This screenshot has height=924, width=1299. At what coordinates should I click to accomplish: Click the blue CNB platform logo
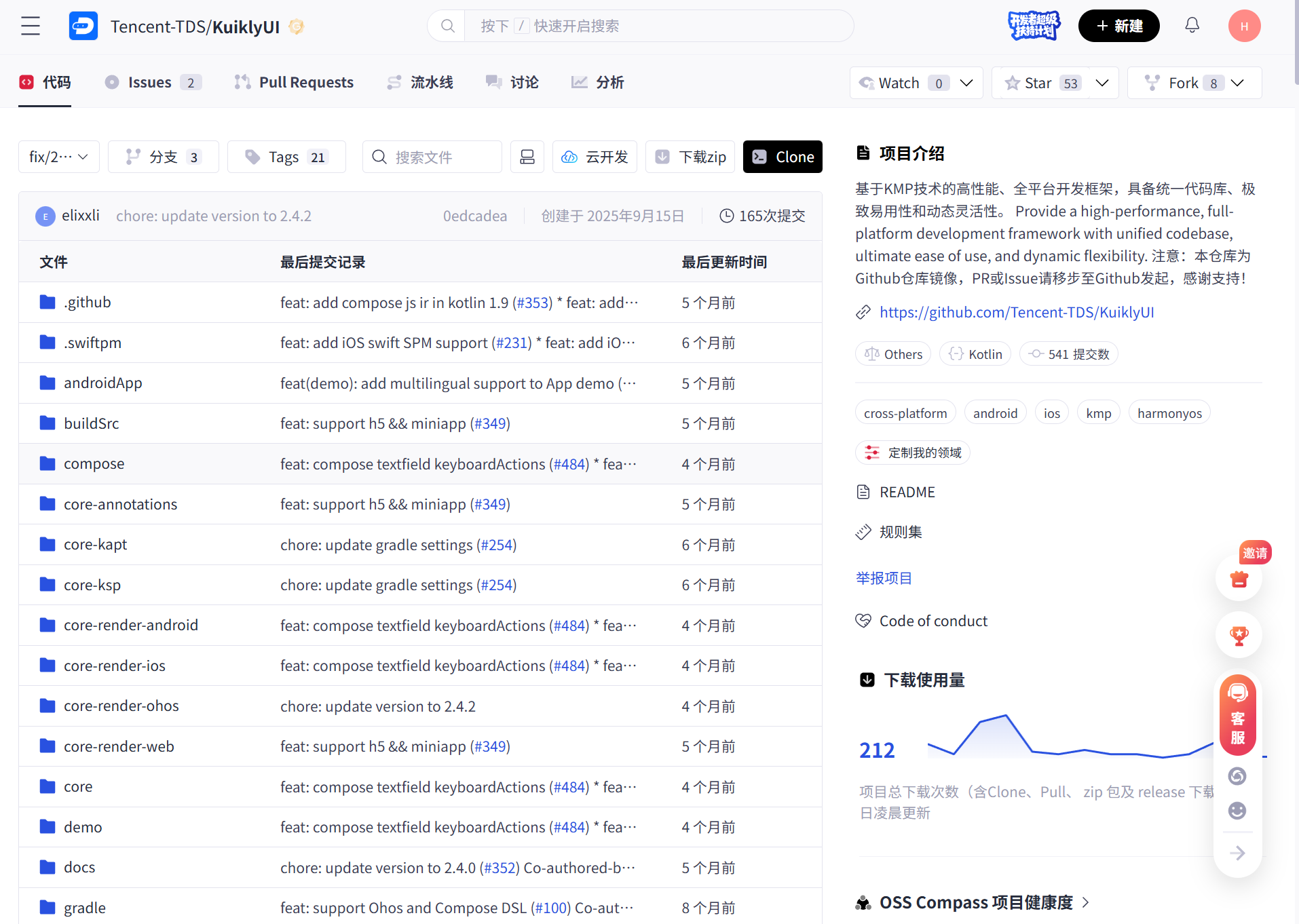pos(83,26)
